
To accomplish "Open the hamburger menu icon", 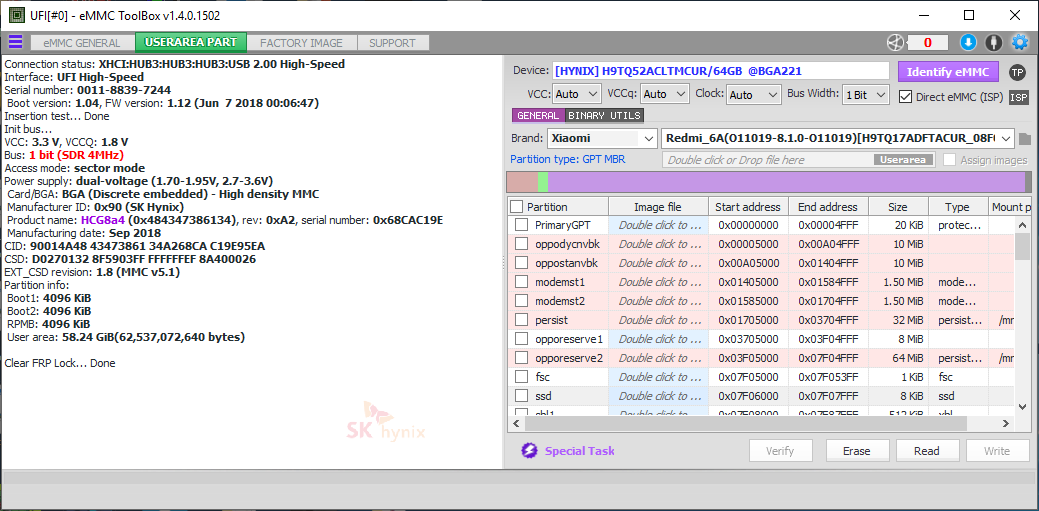I will [15, 42].
